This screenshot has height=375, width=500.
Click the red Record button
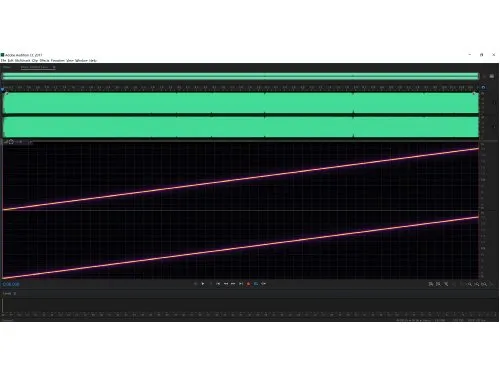point(248,284)
